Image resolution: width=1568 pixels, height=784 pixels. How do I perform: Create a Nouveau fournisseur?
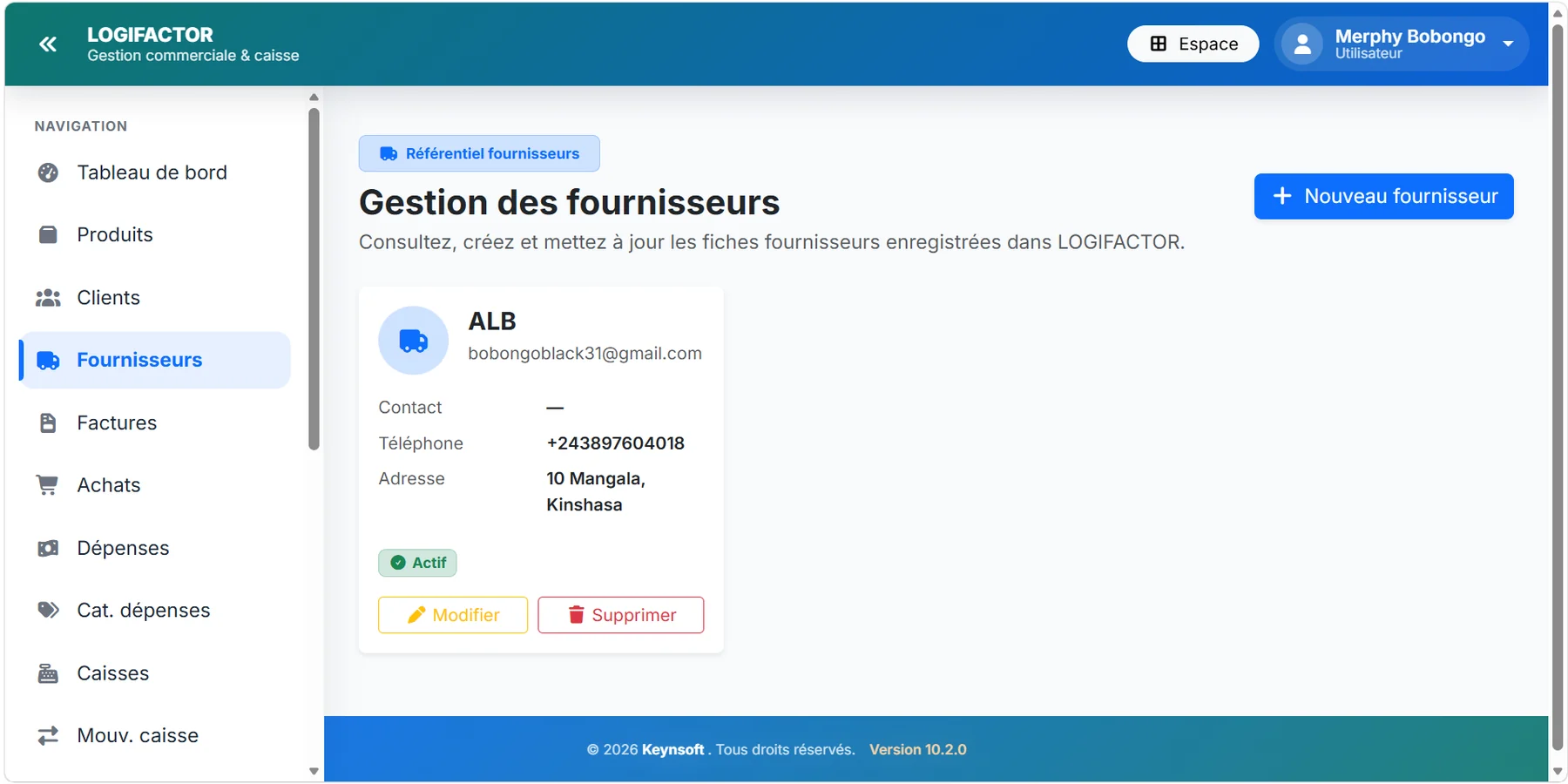(x=1383, y=196)
